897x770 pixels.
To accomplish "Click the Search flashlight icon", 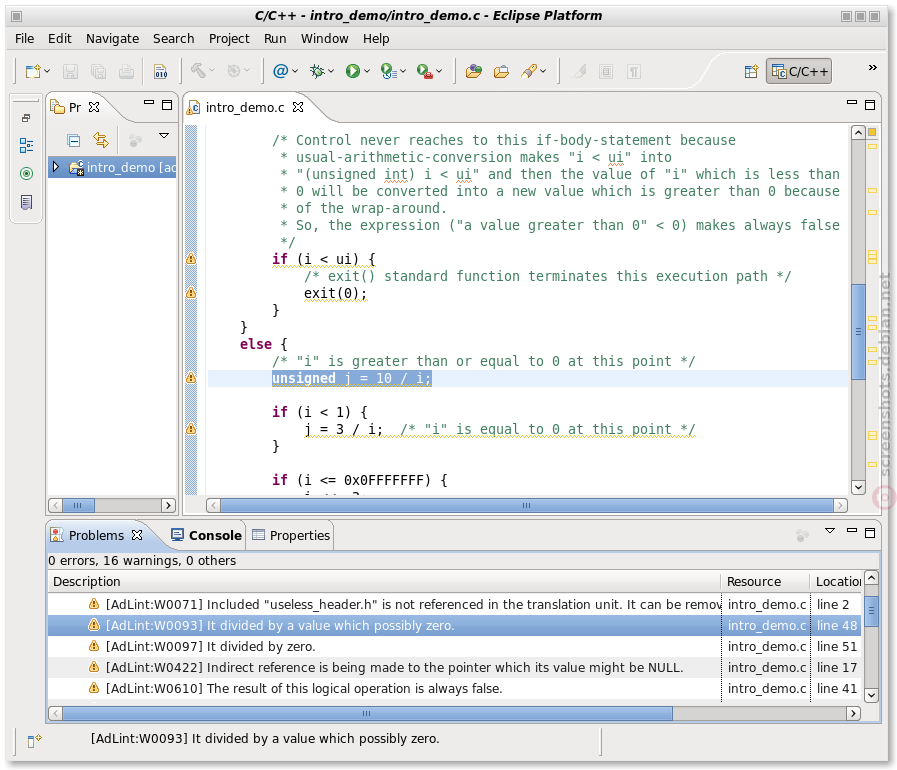I will [x=529, y=71].
